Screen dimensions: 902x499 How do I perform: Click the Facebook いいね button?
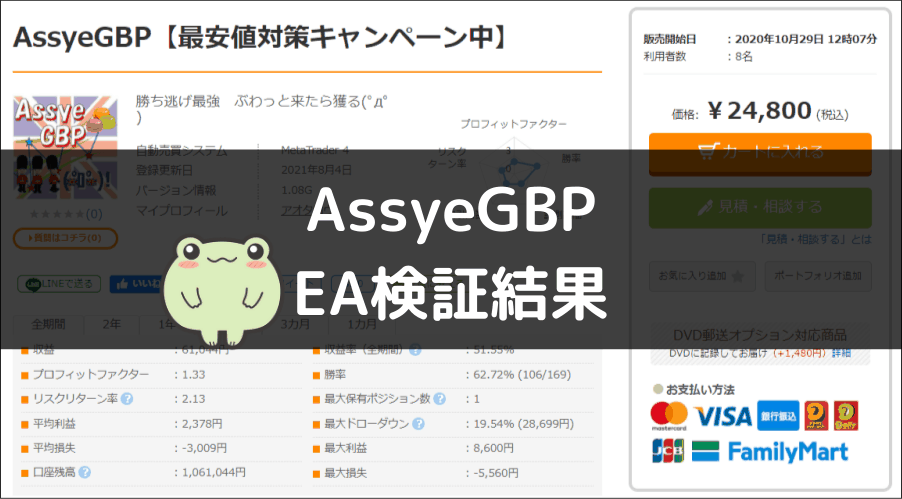click(136, 284)
